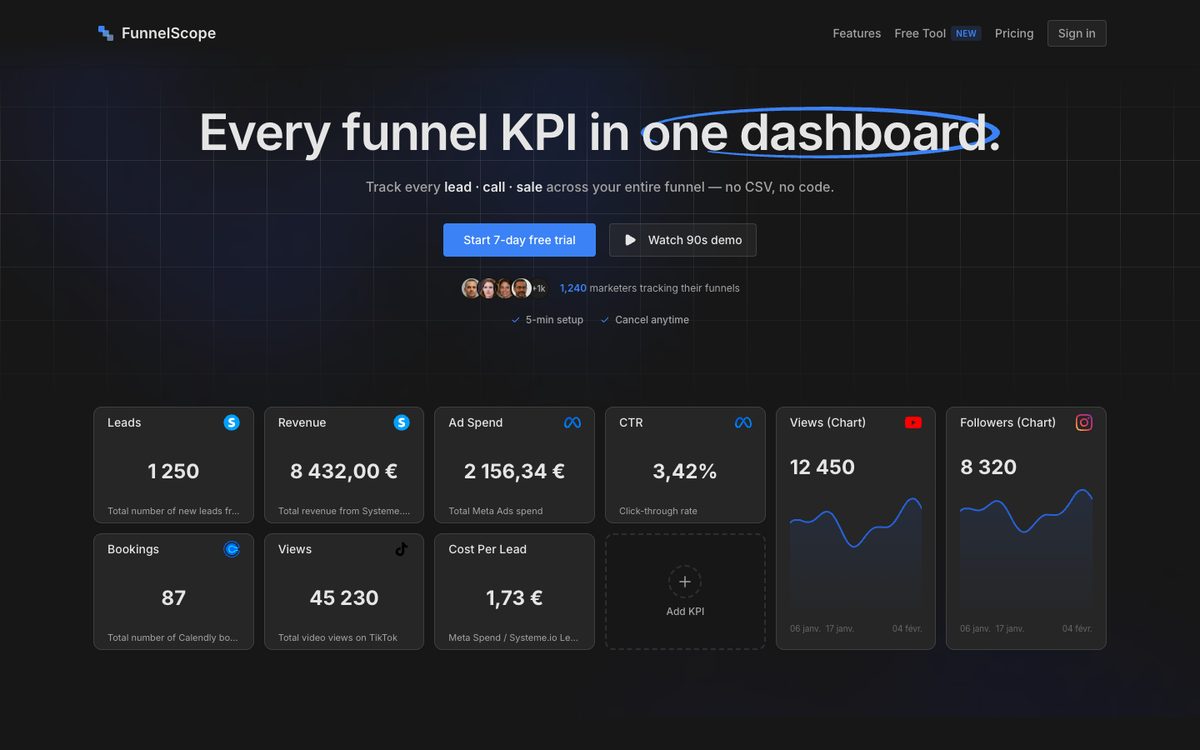The width and height of the screenshot is (1200, 750).
Task: Click the checkmark beside 5-min setup
Action: click(x=516, y=320)
